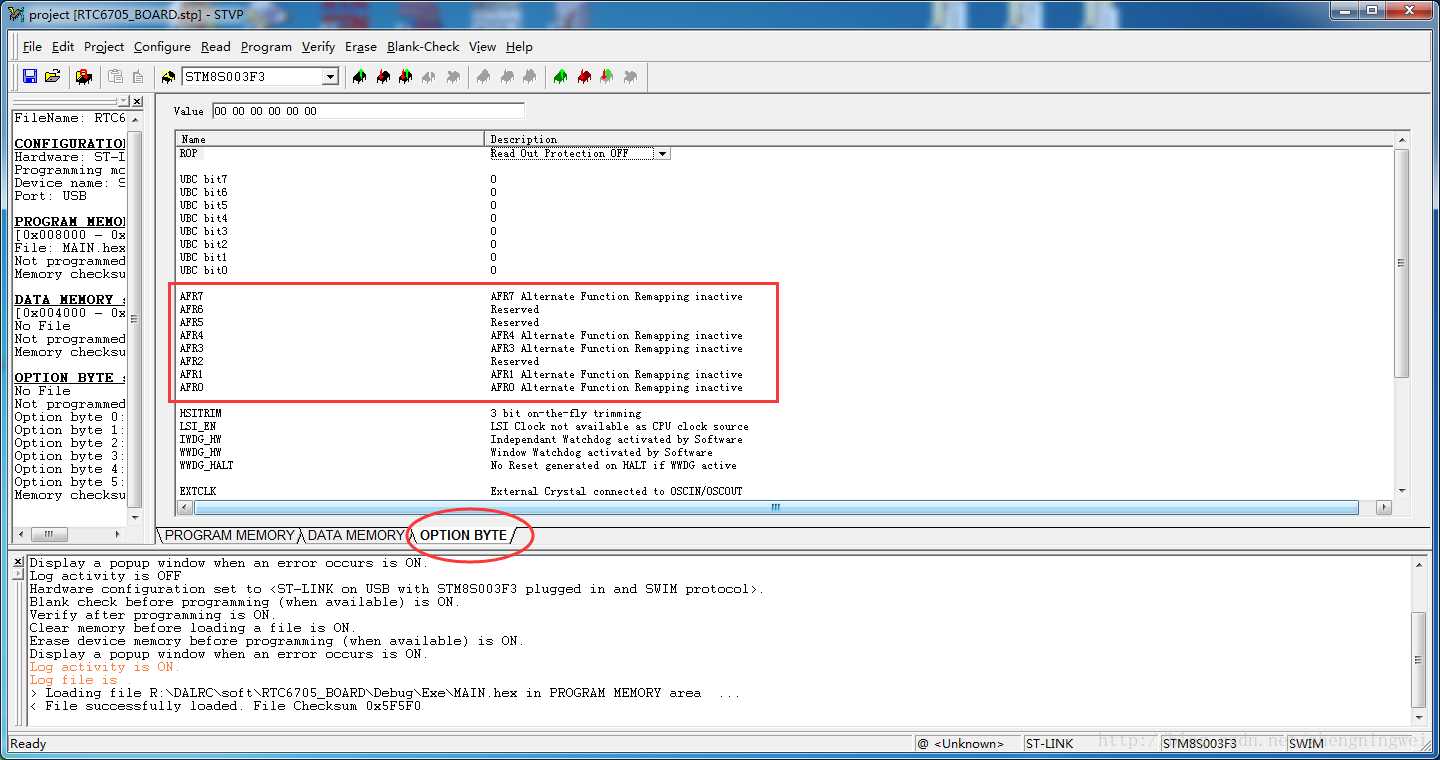Open the File menu
This screenshot has width=1440, height=760.
click(32, 47)
